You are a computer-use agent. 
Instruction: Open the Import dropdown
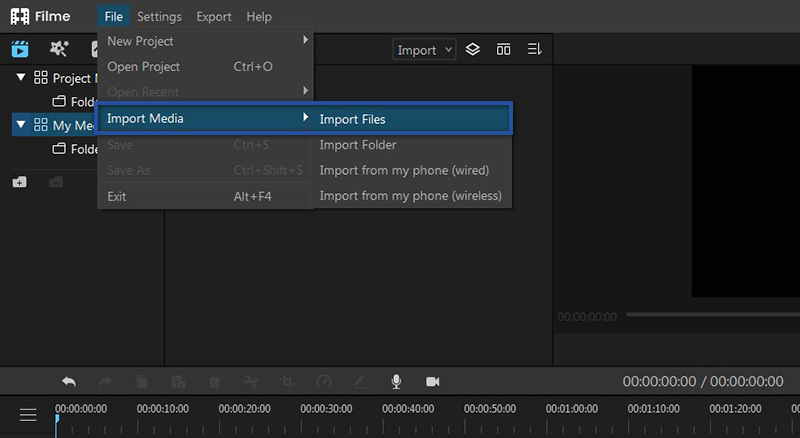(424, 50)
